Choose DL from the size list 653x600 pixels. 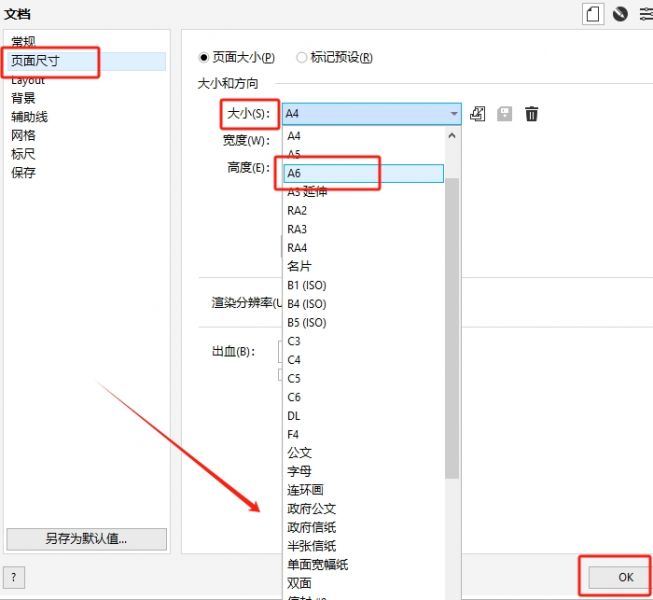point(363,416)
